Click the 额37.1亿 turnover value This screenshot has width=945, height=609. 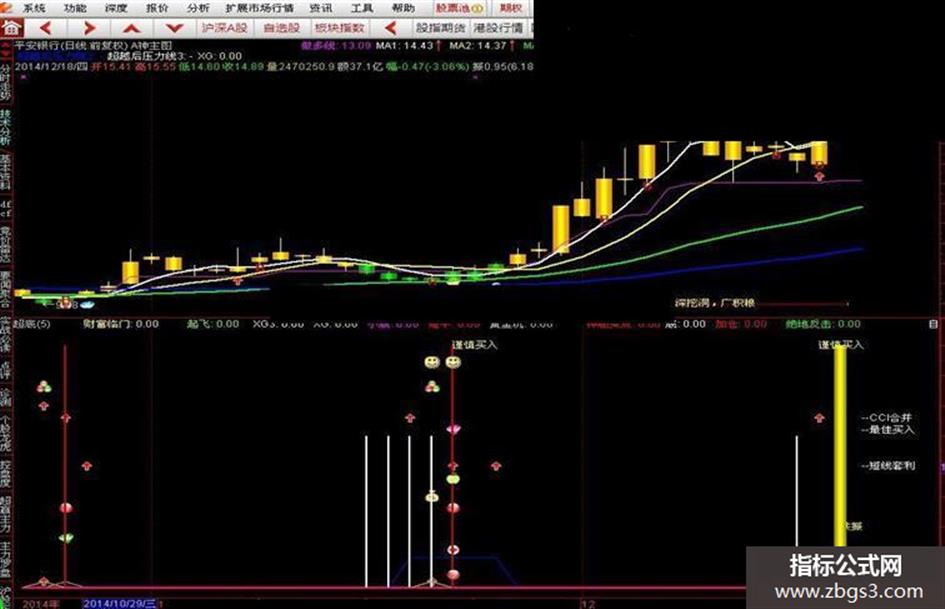coord(360,66)
